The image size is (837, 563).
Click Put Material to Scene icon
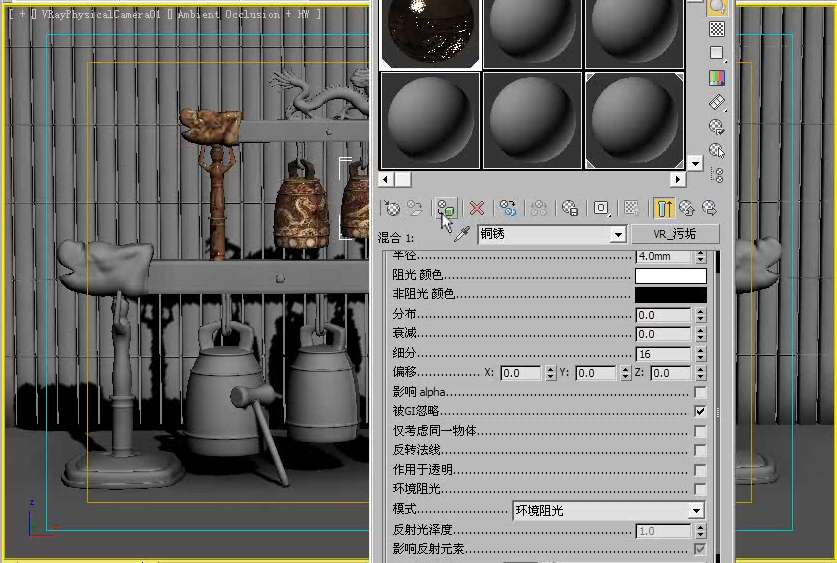pyautogui.click(x=415, y=208)
